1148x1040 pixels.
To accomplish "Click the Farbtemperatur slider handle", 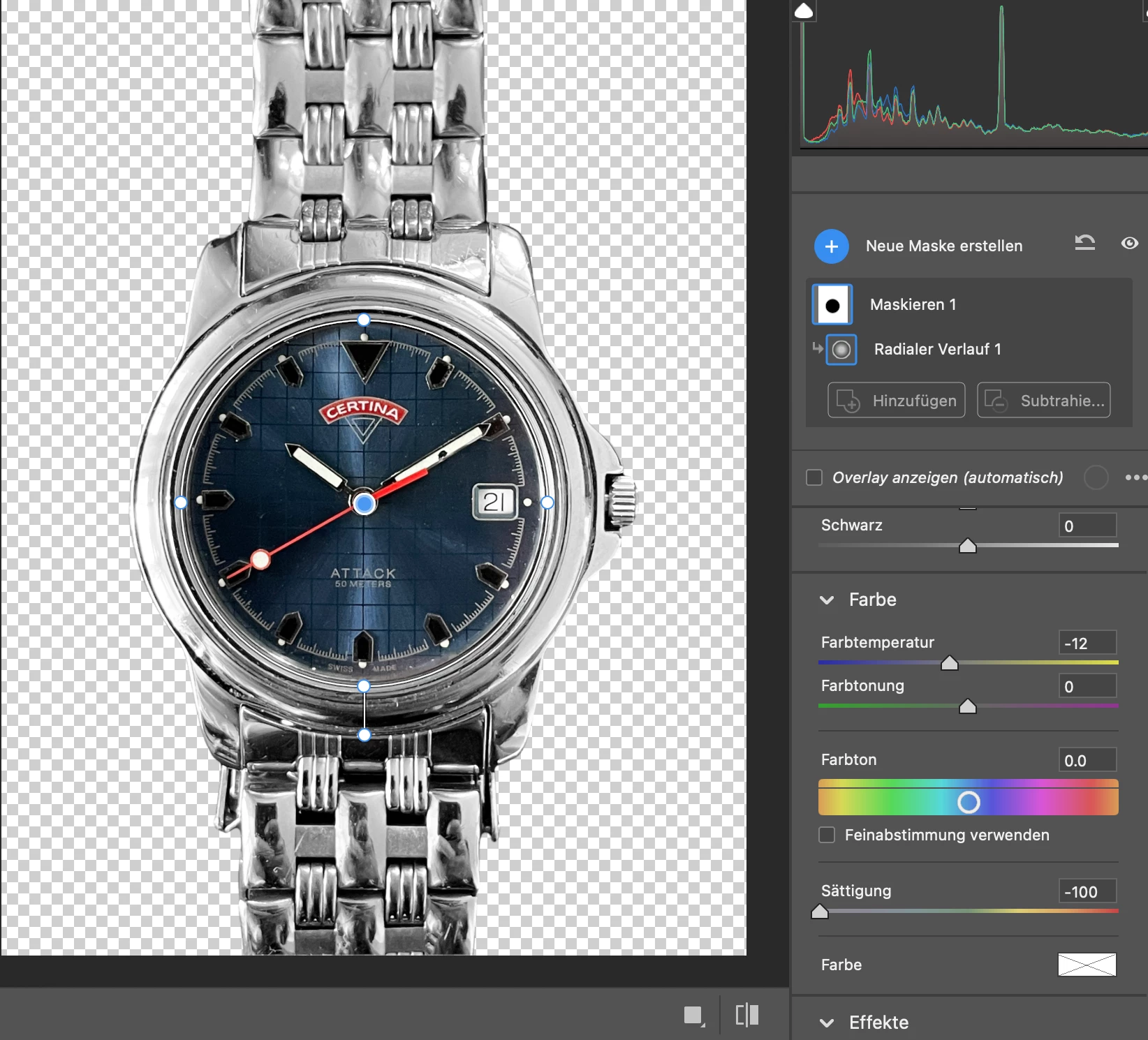I will click(x=950, y=663).
